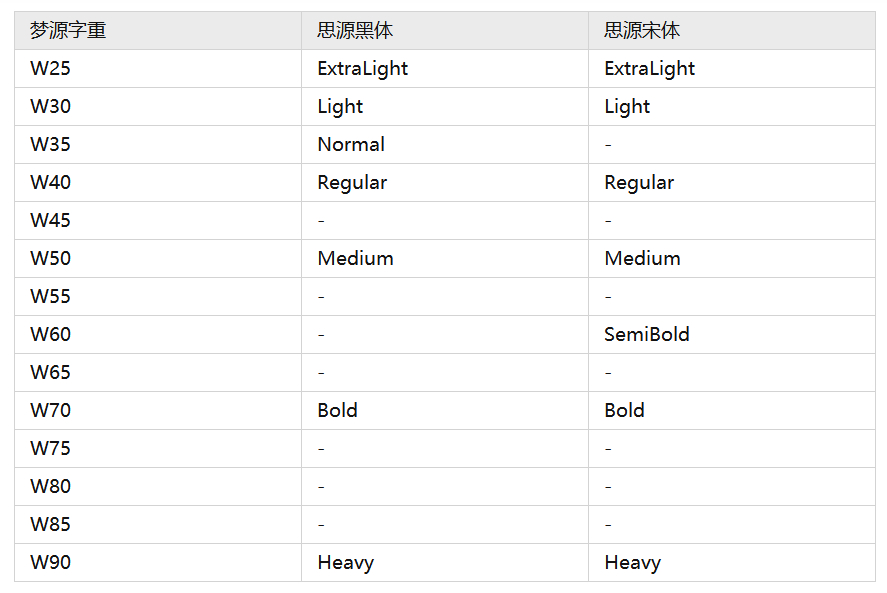Select the Normal weight cell

point(351,145)
